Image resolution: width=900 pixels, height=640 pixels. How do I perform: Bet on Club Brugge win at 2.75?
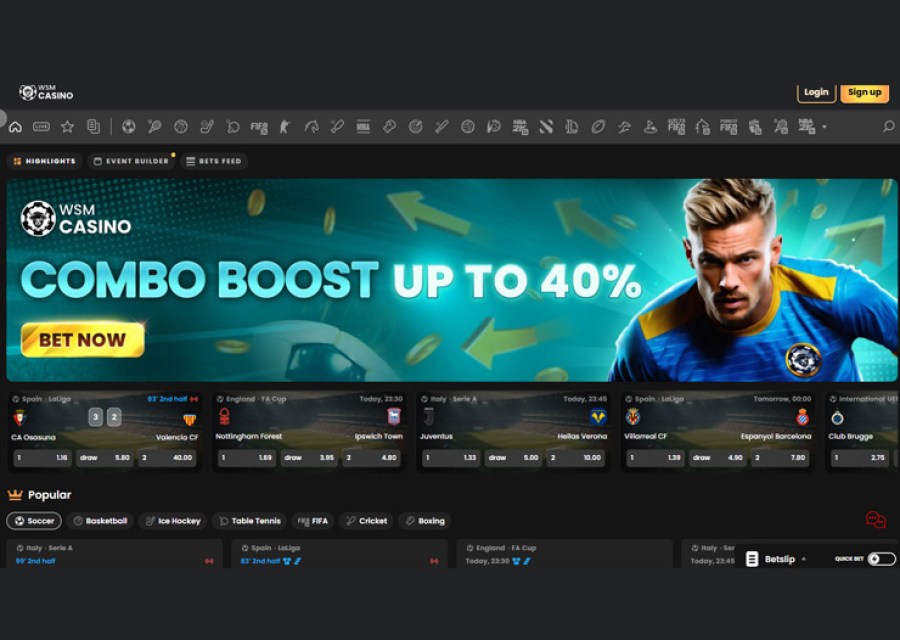[x=860, y=458]
